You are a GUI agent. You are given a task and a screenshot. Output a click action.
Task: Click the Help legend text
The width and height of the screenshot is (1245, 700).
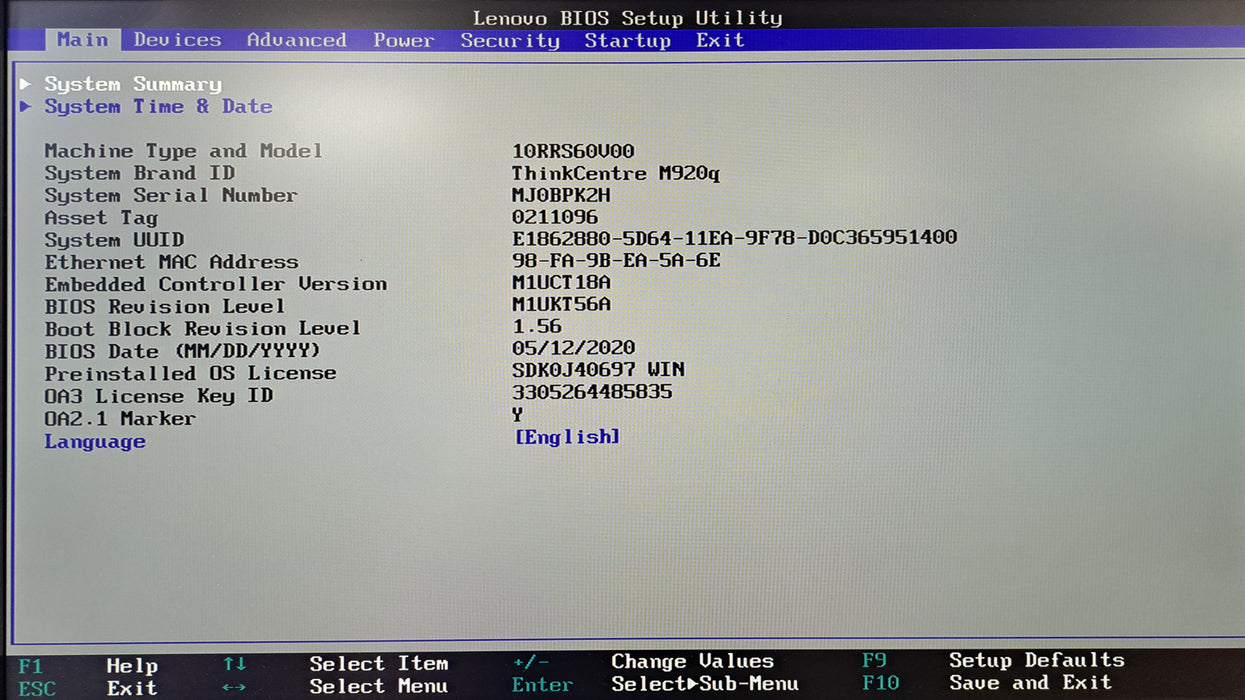click(x=132, y=665)
